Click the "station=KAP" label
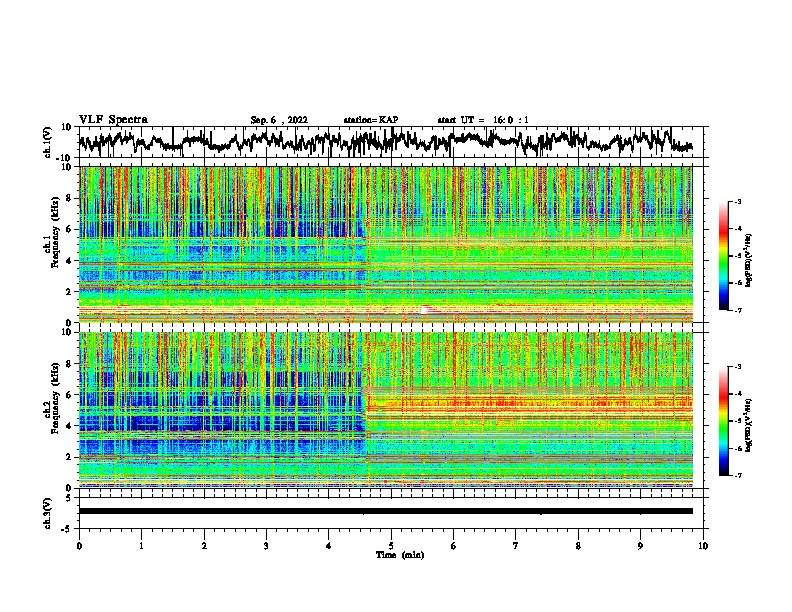 coord(371,120)
